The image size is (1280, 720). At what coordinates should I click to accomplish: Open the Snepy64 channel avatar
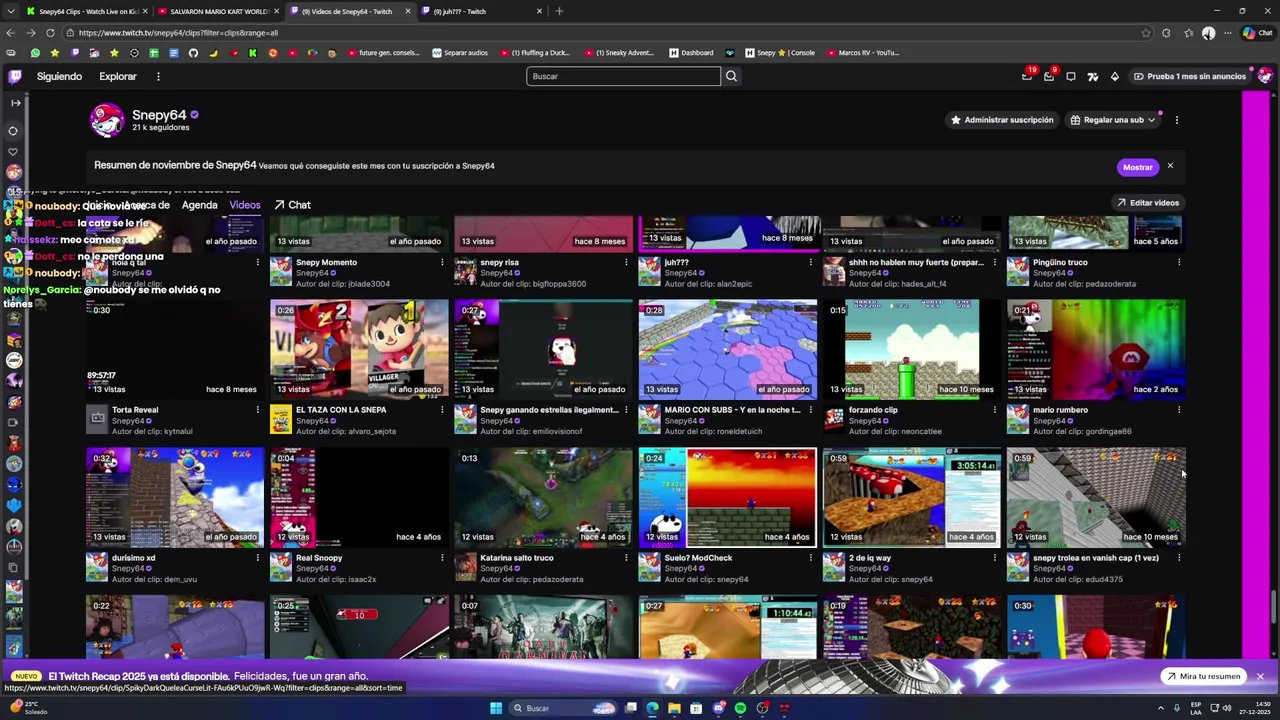pyautogui.click(x=106, y=121)
